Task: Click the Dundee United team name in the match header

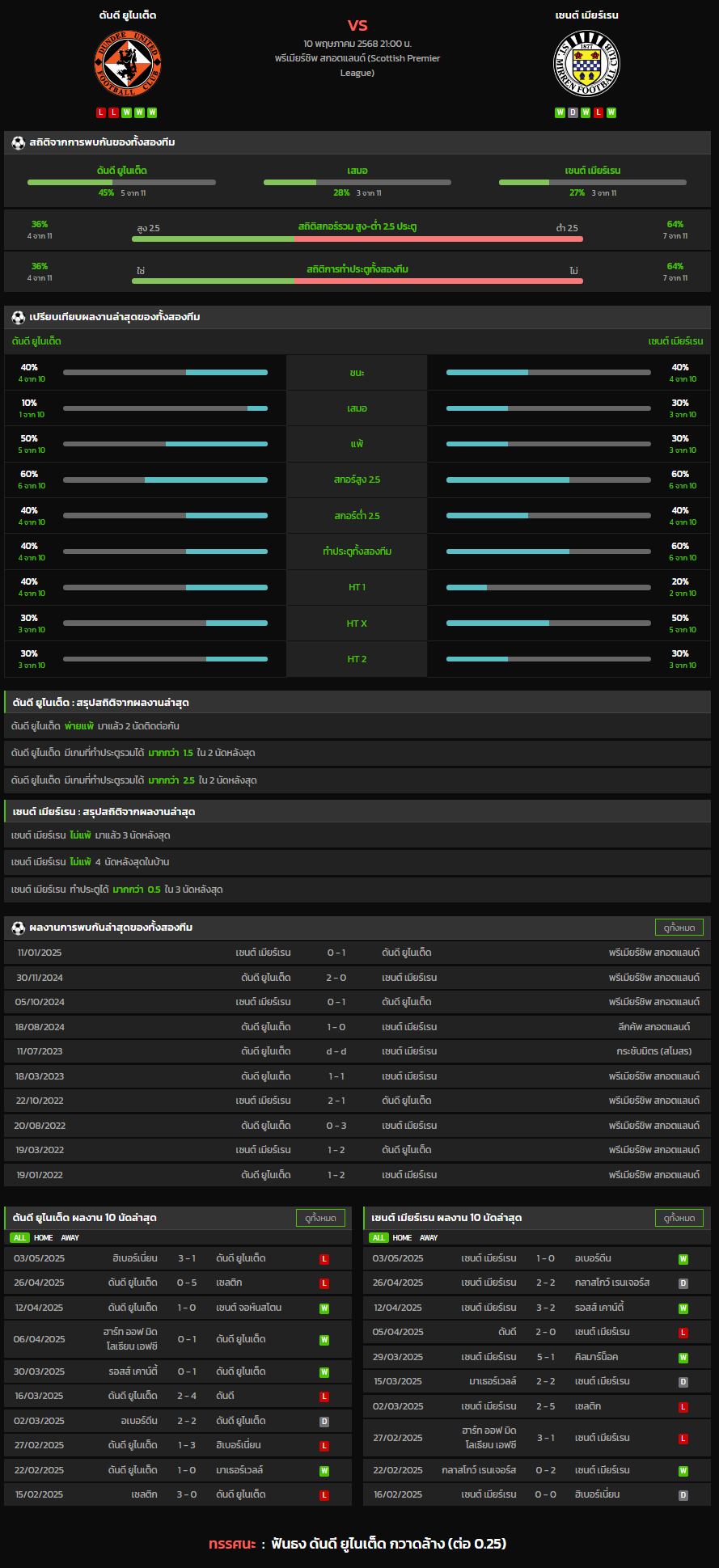Action: tap(128, 15)
